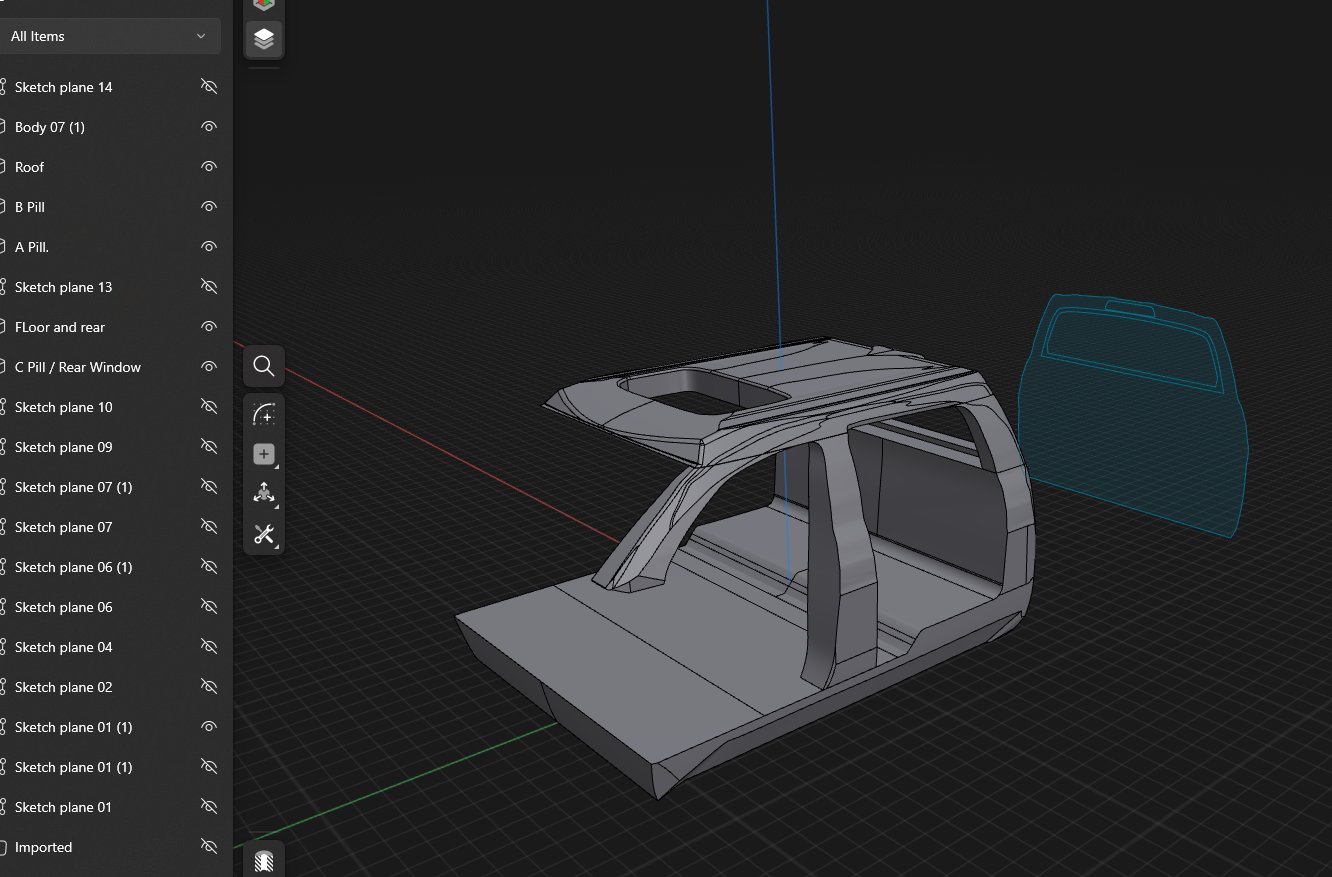This screenshot has width=1332, height=877.
Task: Unhide Sketch plane 04
Action: [209, 647]
